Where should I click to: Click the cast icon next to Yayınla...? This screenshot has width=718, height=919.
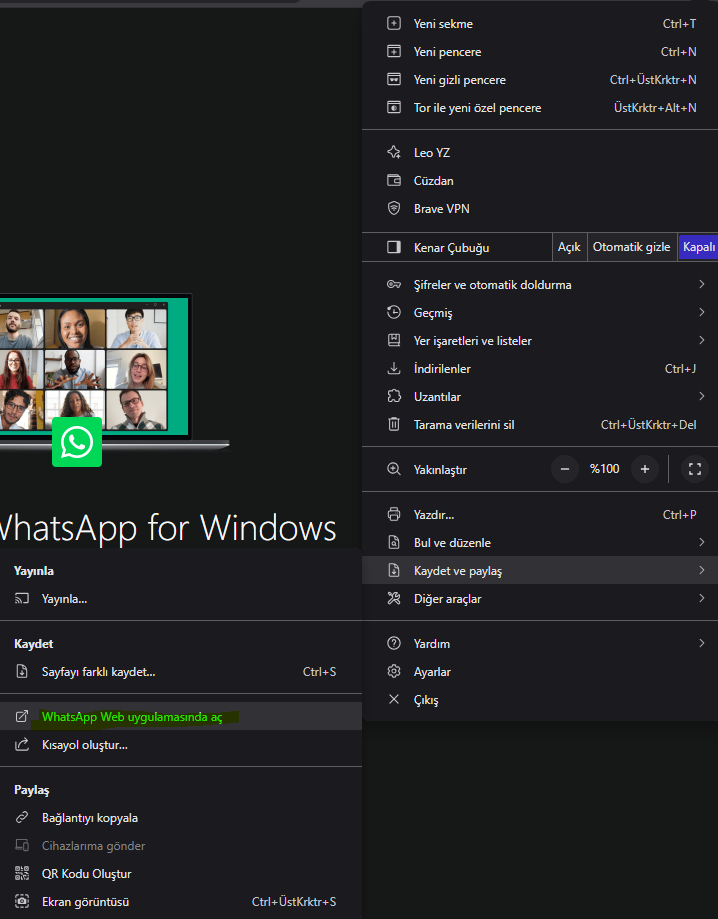tap(22, 598)
